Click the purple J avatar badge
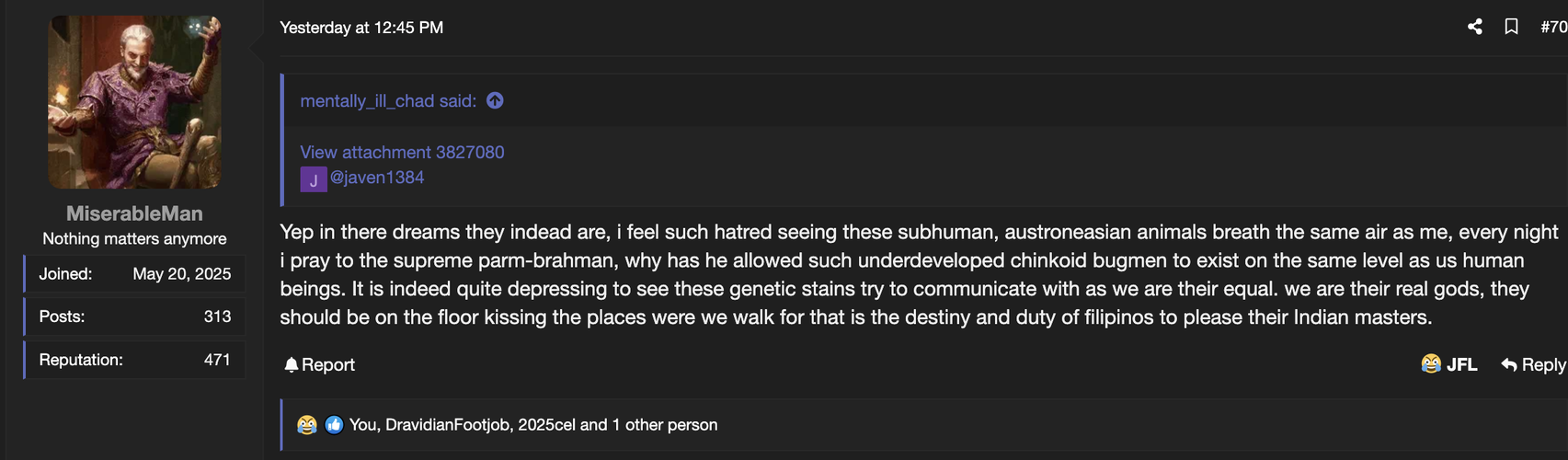This screenshot has height=460, width=1568. tap(314, 179)
